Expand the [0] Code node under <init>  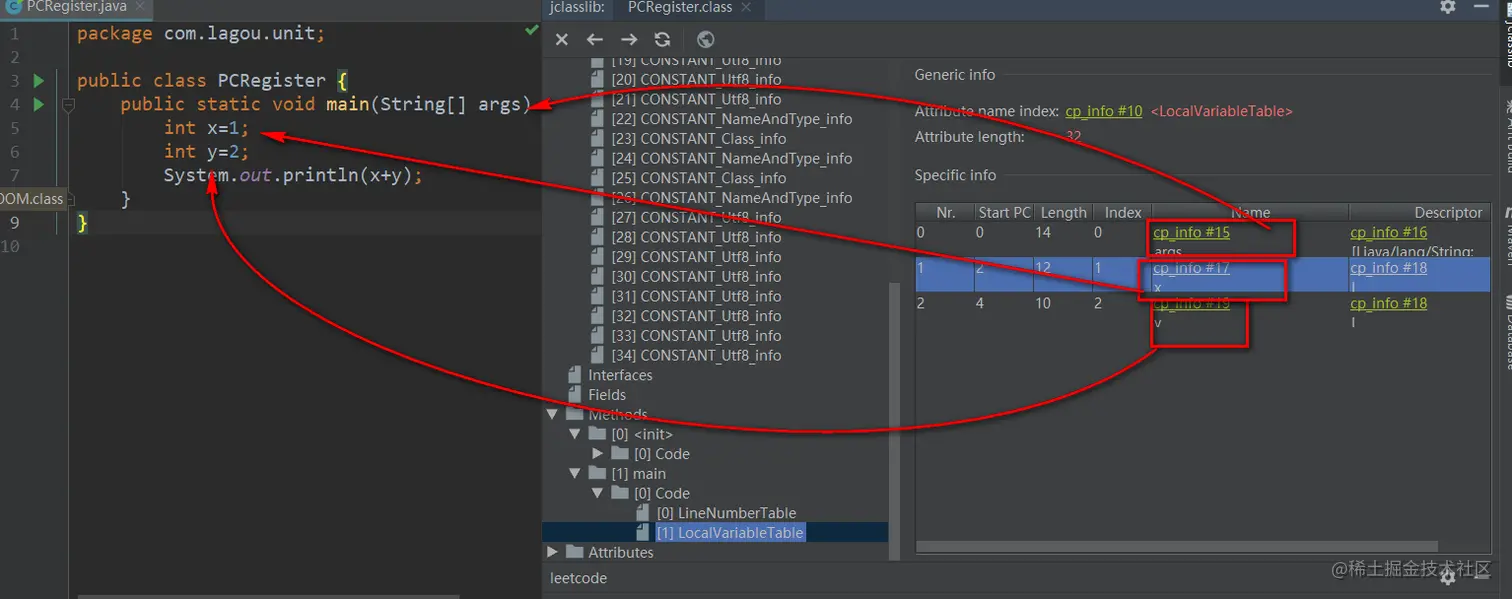(x=598, y=454)
